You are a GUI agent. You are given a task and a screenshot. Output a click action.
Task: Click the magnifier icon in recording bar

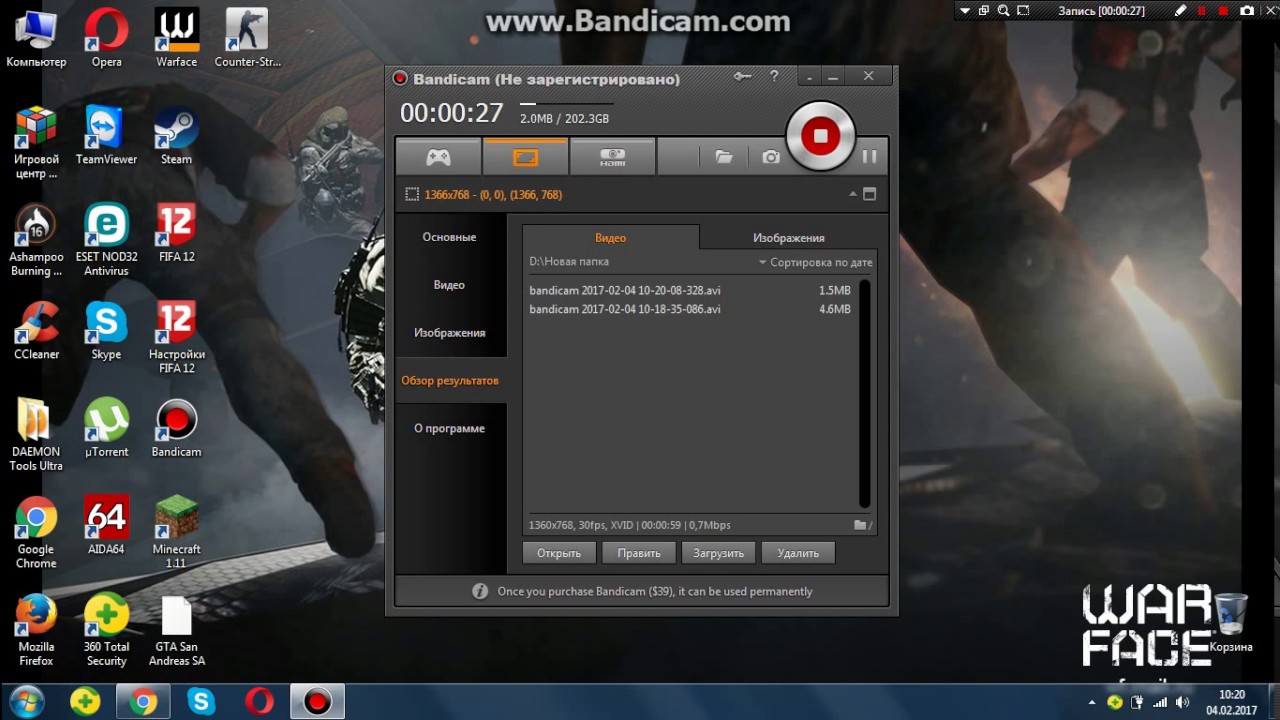tap(1003, 11)
